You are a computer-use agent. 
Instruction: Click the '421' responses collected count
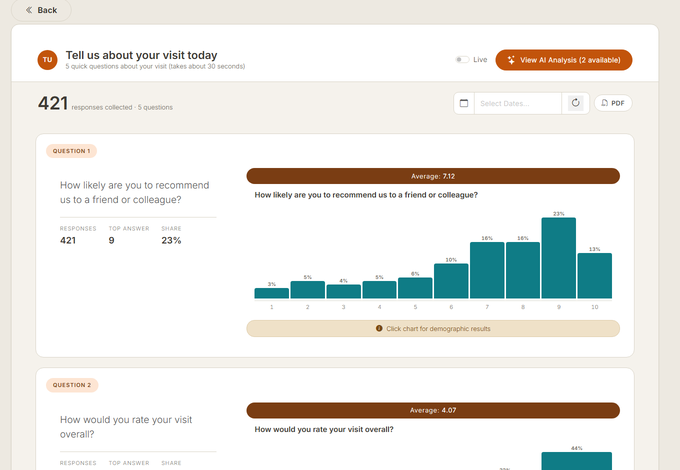[53, 103]
